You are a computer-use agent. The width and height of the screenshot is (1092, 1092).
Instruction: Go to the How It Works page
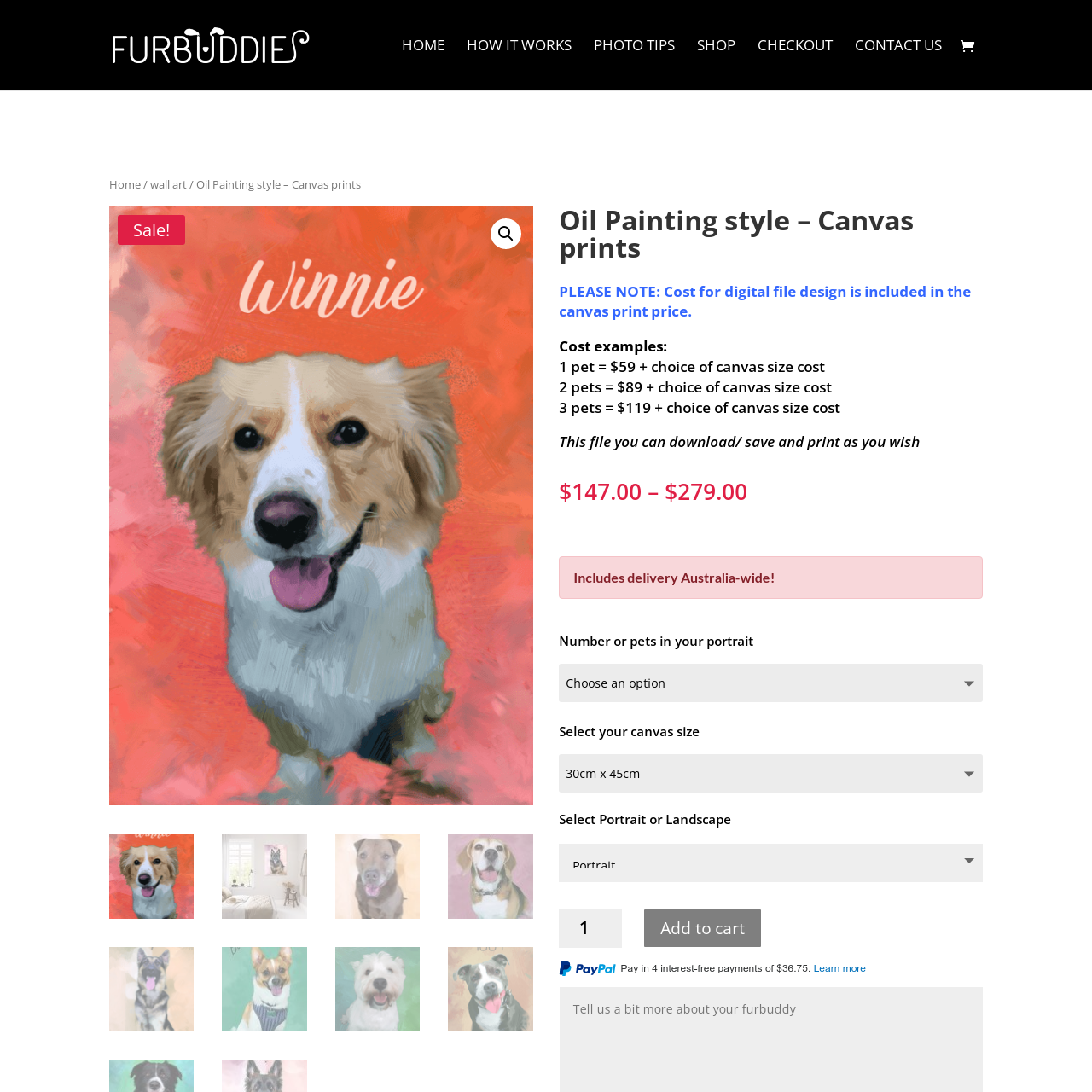coord(519,45)
